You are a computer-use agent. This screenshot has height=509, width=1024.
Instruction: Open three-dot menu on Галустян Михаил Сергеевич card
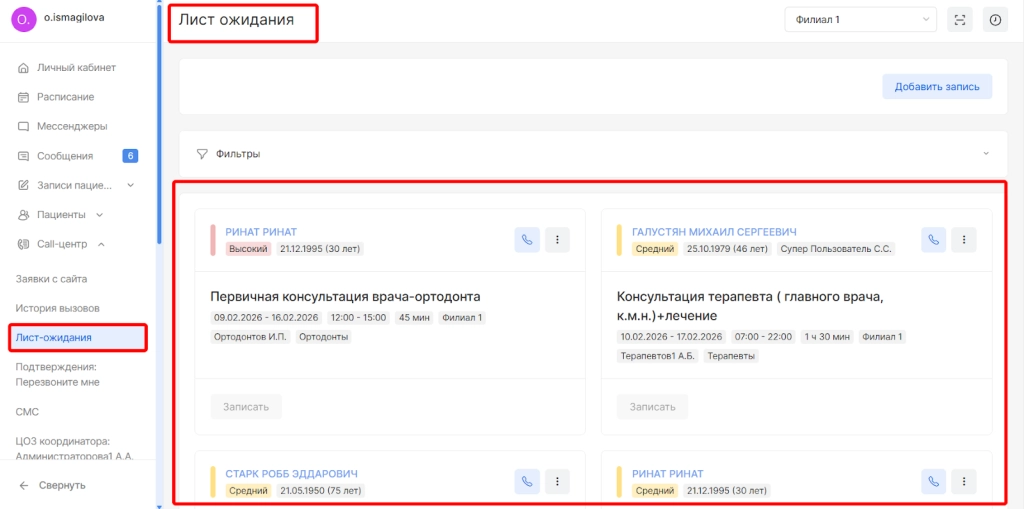point(963,240)
